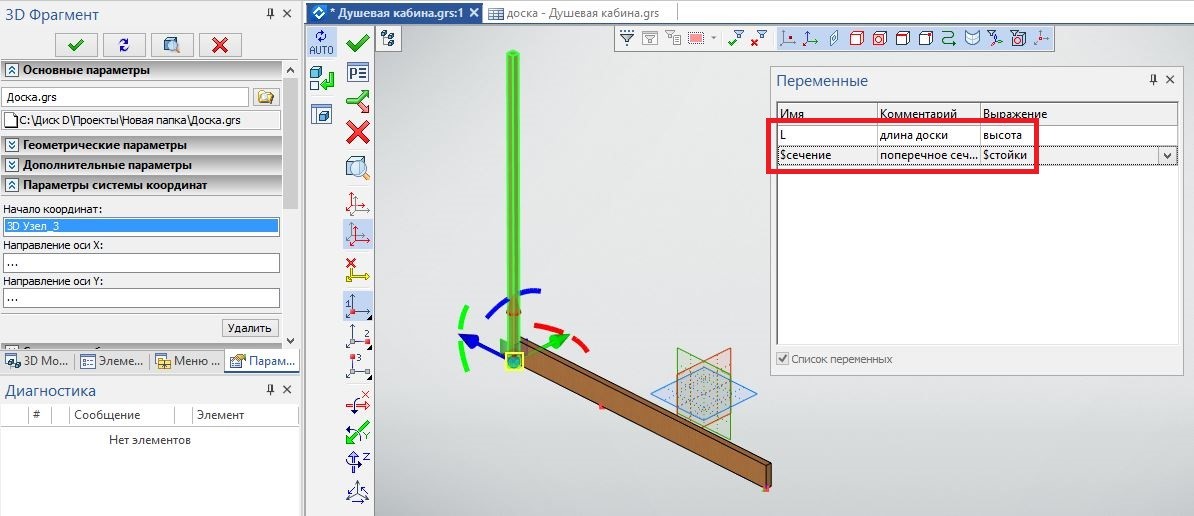This screenshot has height=516, width=1194.
Task: Click the green checkmark confirm button in 3D Фрагмент panel
Action: 75,44
